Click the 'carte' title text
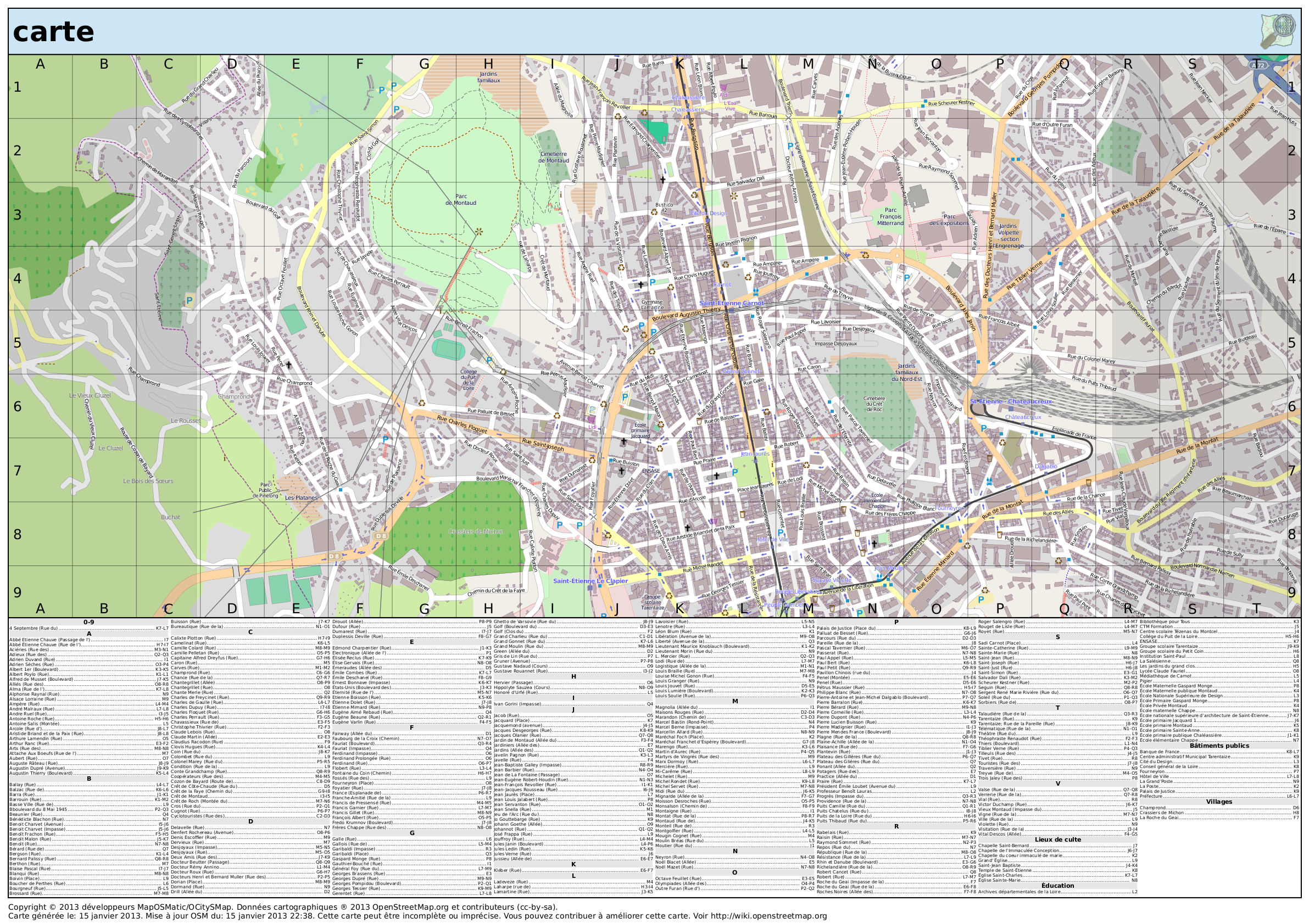Screen dimensions: 1309x924 (53, 31)
